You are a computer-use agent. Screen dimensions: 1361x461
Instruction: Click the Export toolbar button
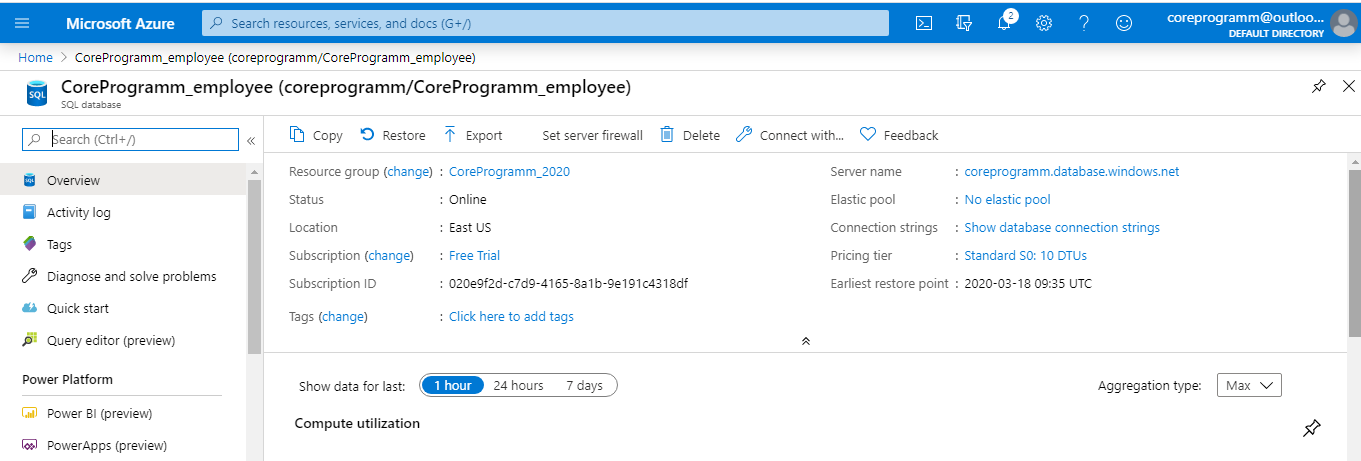(473, 135)
